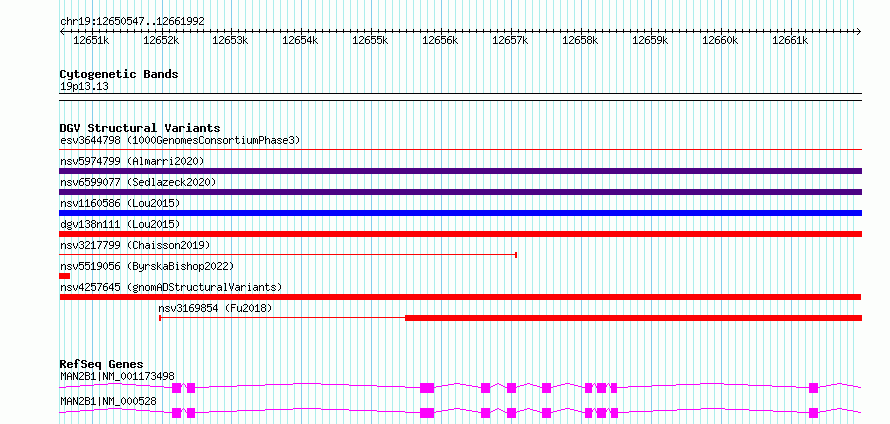Open variant label nsv5519056 (ByrskaBishop2022)
This screenshot has width=890, height=424.
point(147,266)
